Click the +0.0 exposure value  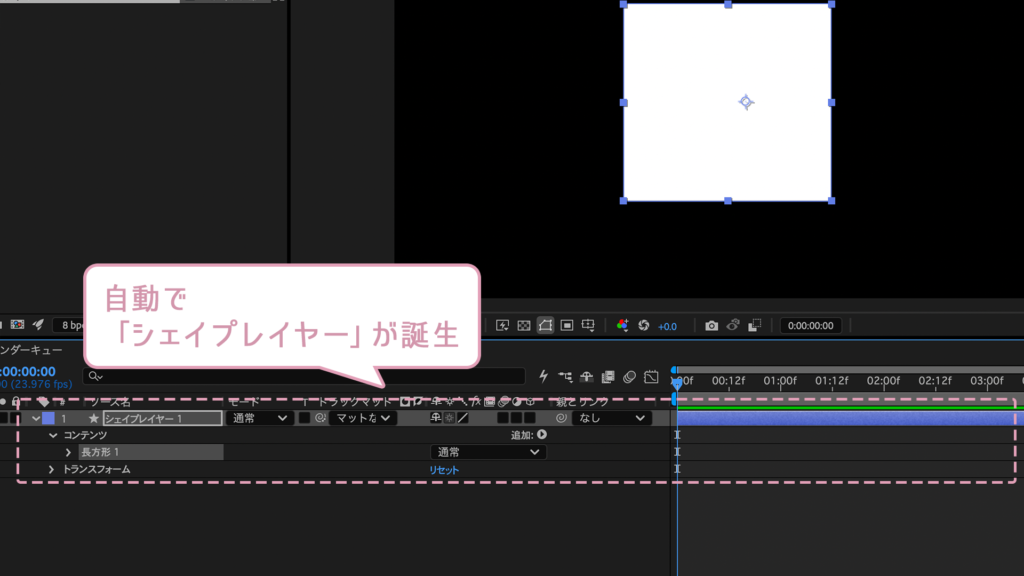pyautogui.click(x=667, y=326)
